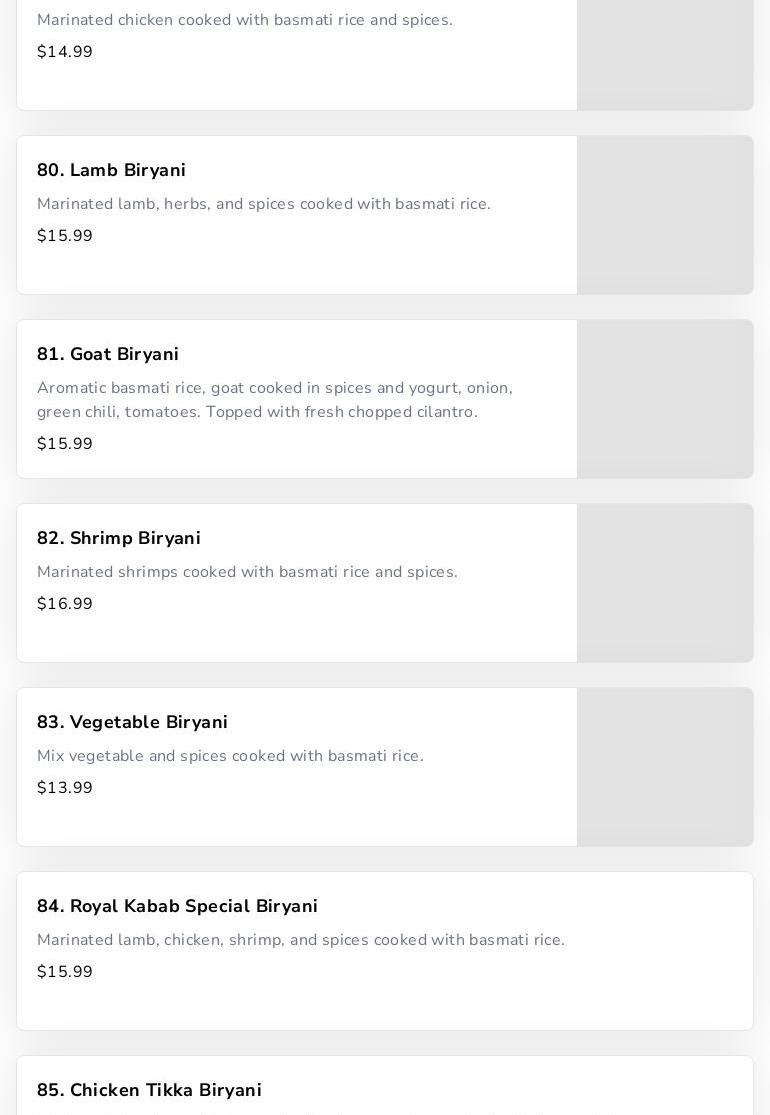
Task: Open the Lamb Biryani item title
Action: (111, 170)
